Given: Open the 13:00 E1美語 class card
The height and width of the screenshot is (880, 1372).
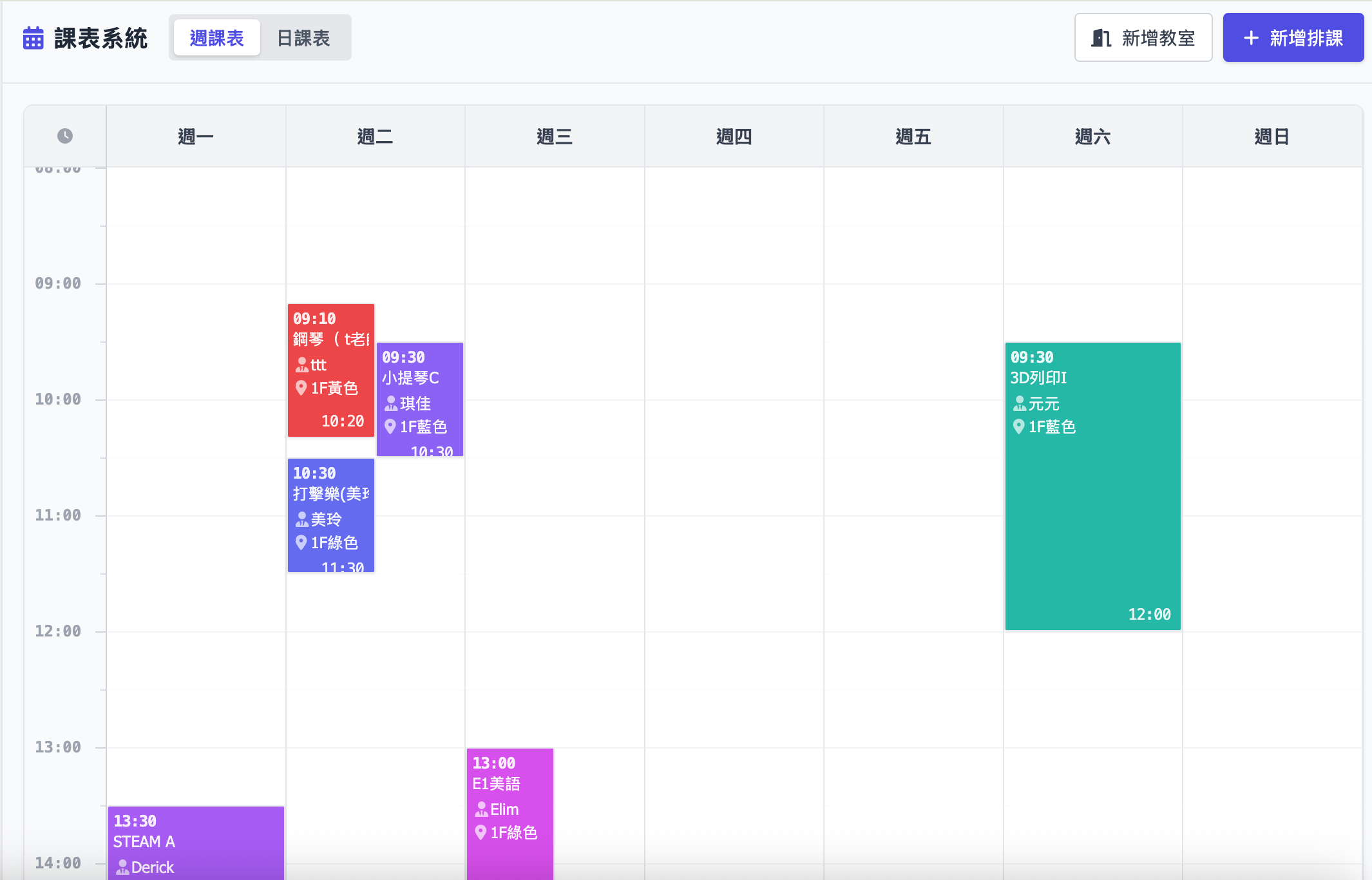Looking at the screenshot, I should pyautogui.click(x=510, y=814).
